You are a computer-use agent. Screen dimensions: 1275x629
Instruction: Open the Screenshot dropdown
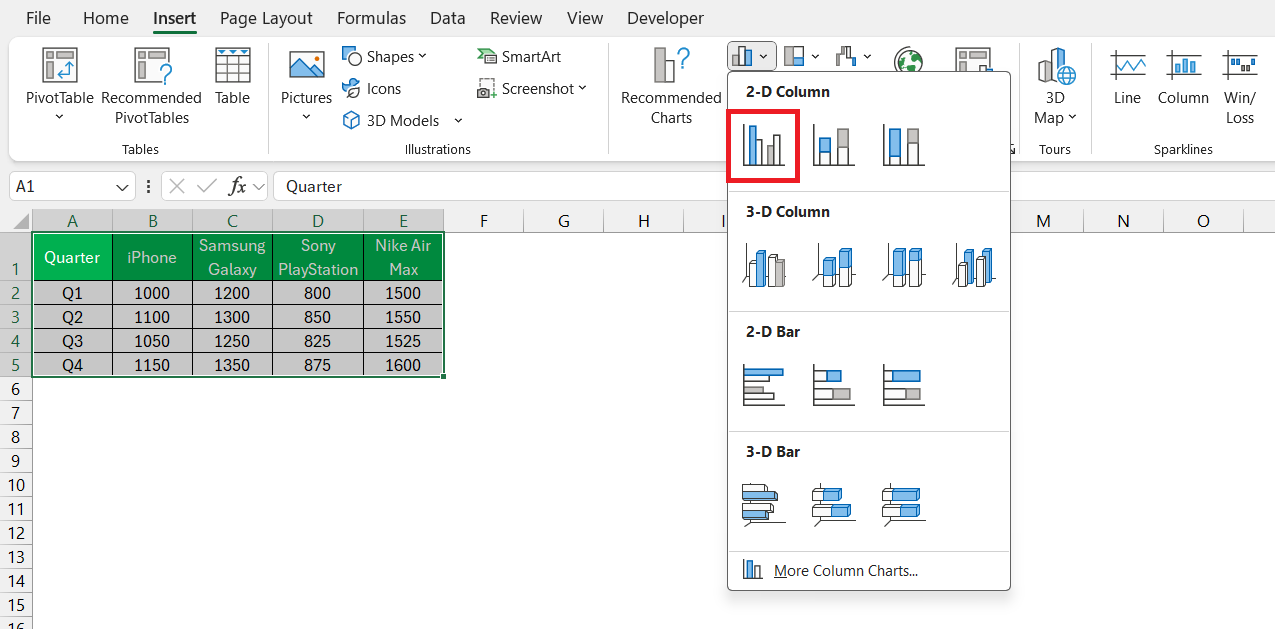tap(532, 89)
